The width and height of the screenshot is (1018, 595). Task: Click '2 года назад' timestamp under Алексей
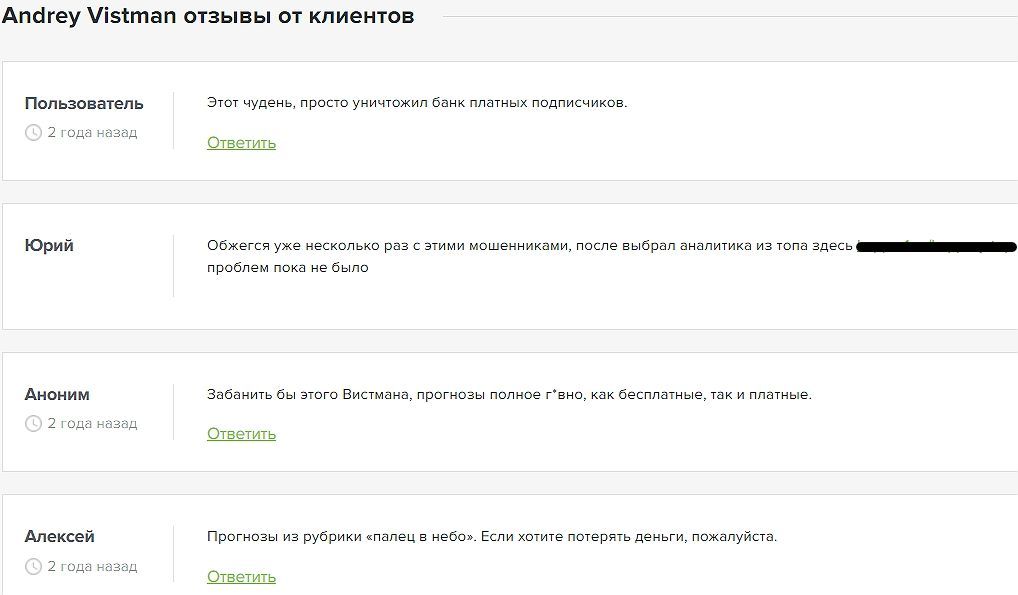pos(92,566)
